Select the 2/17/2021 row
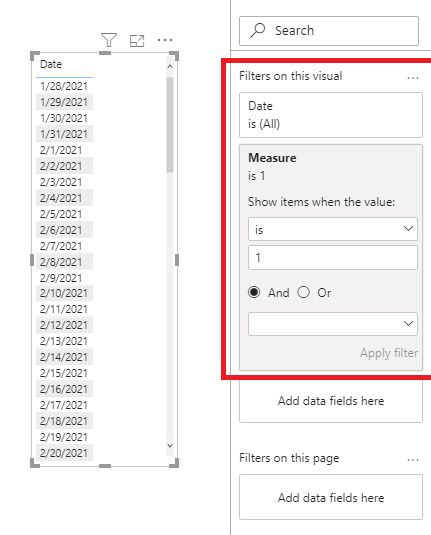Screen dimensions: 431x535 coord(64,405)
